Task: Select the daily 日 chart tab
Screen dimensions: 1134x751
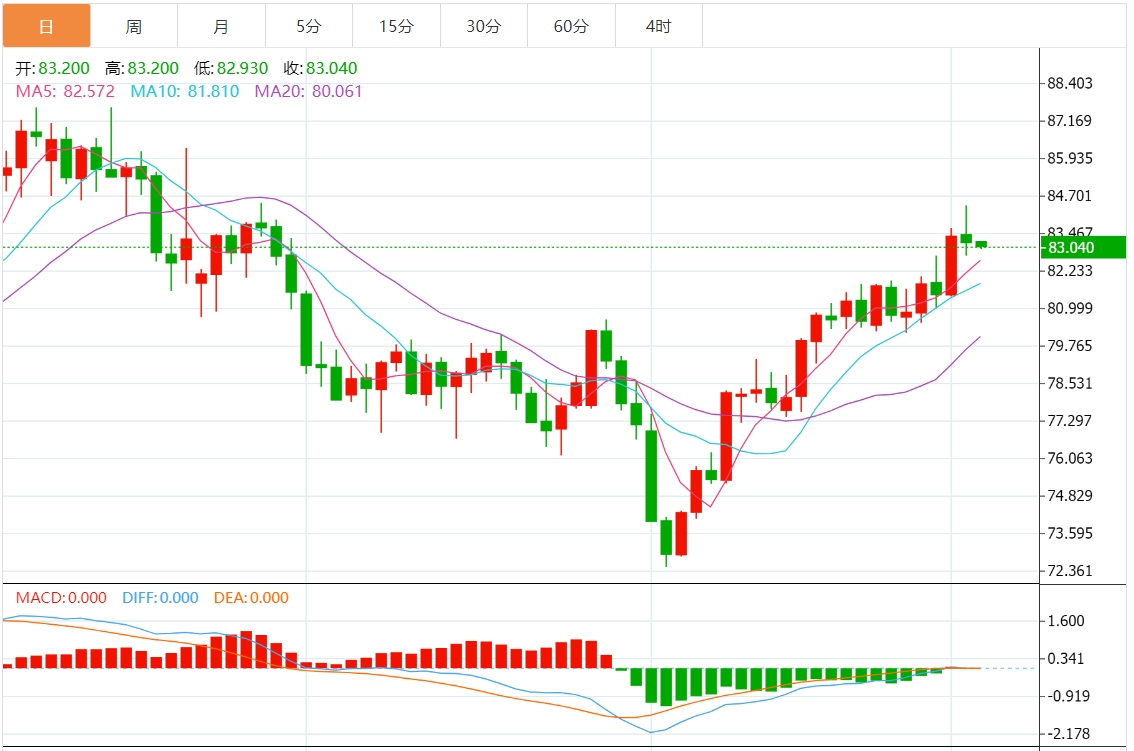Action: click(47, 26)
